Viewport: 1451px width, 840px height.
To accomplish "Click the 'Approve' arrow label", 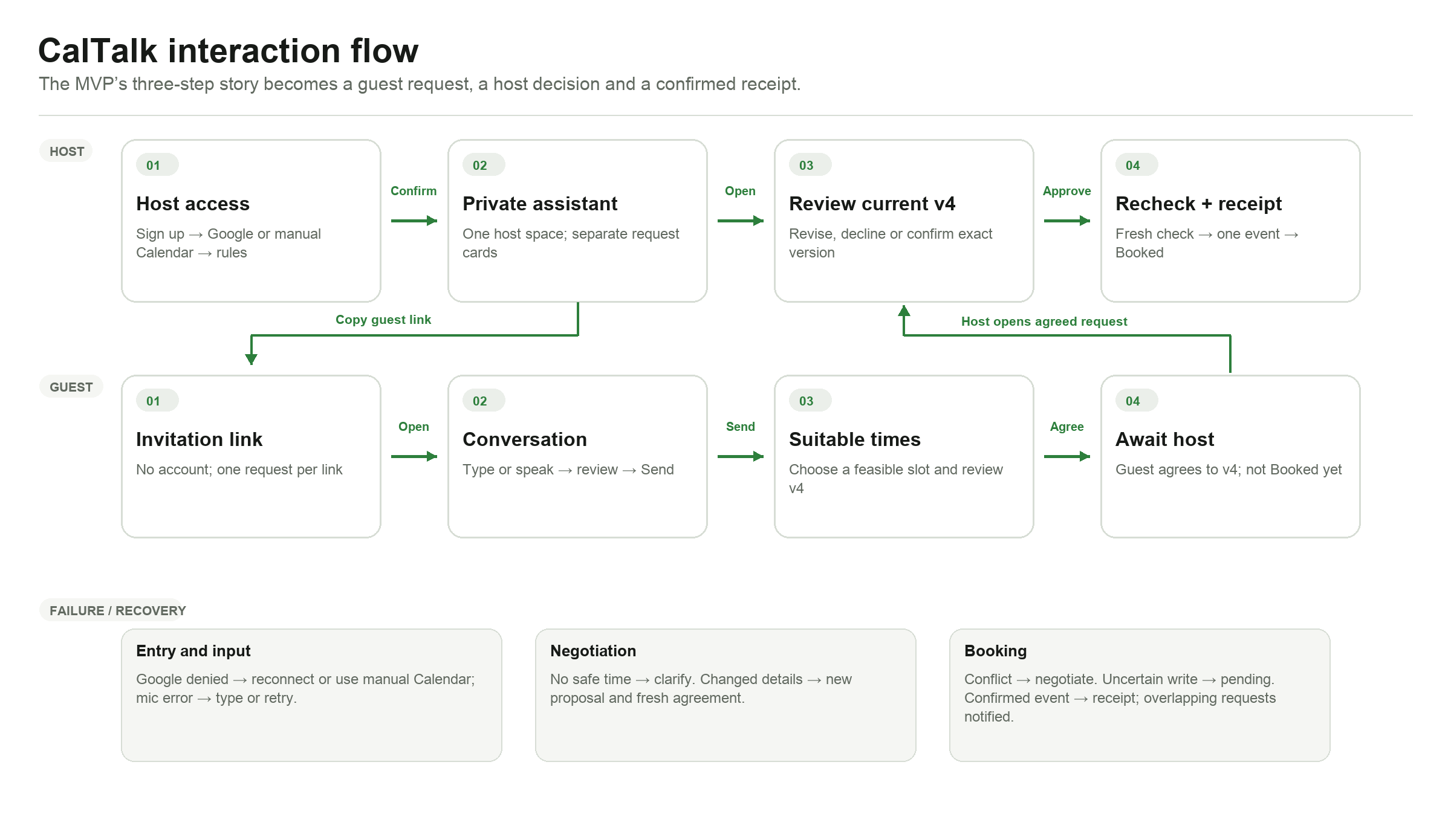I will coord(1066,191).
